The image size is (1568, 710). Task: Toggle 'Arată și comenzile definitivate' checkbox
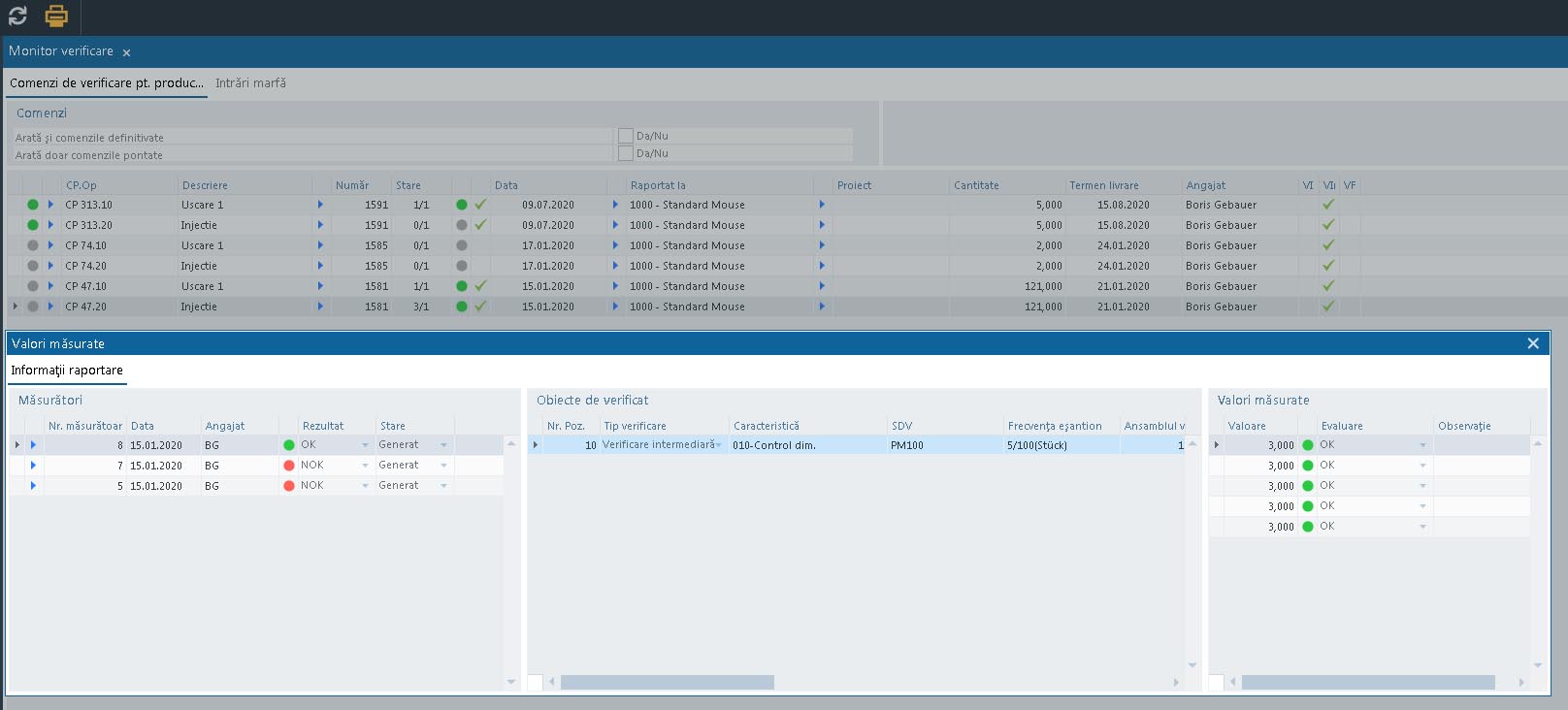(626, 136)
